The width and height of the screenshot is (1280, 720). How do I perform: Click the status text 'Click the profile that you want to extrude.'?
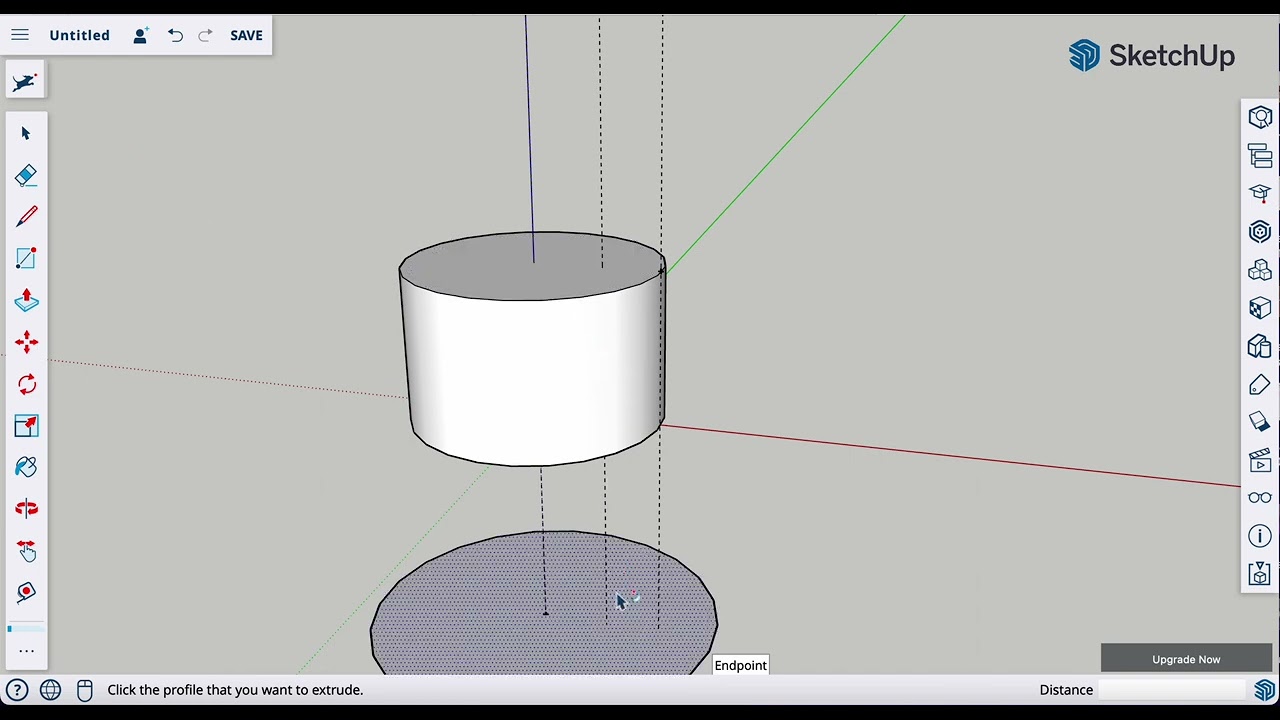[x=235, y=690]
